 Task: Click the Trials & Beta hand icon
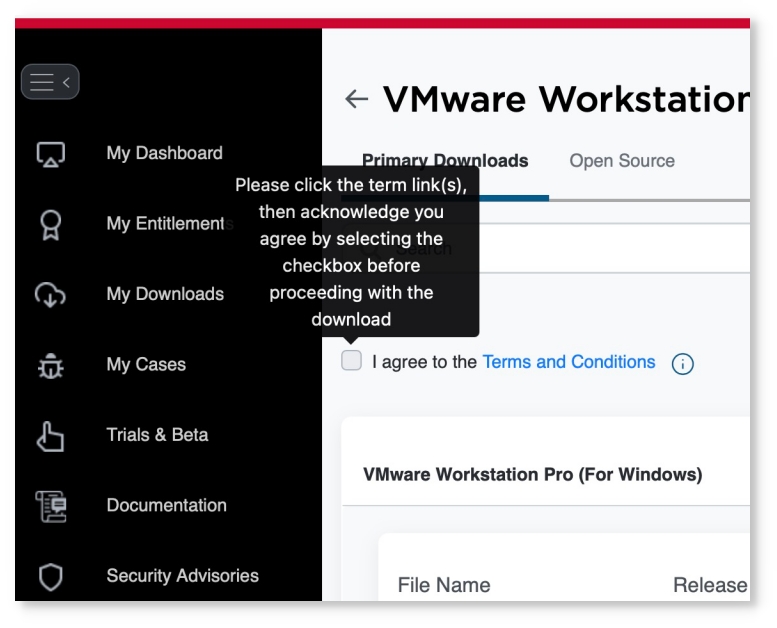click(x=50, y=436)
